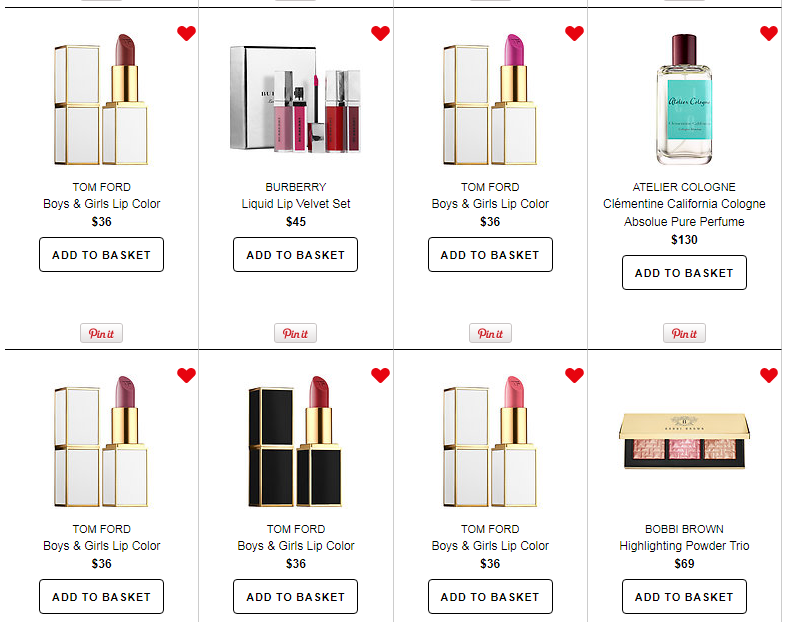View the Bobbi Brown palette product image
This screenshot has width=797, height=622.
[684, 441]
